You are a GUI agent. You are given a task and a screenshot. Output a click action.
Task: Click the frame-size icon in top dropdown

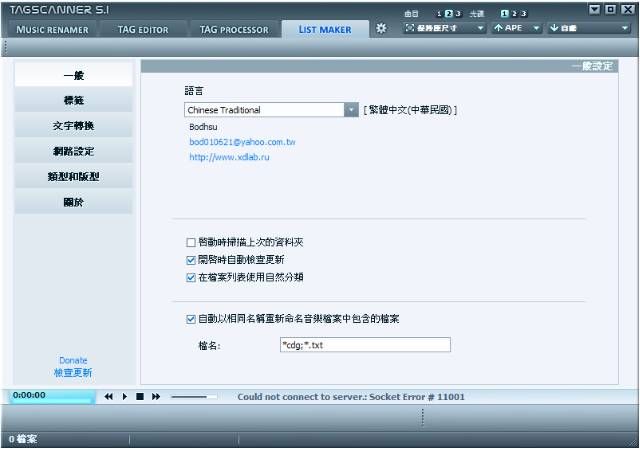click(410, 28)
